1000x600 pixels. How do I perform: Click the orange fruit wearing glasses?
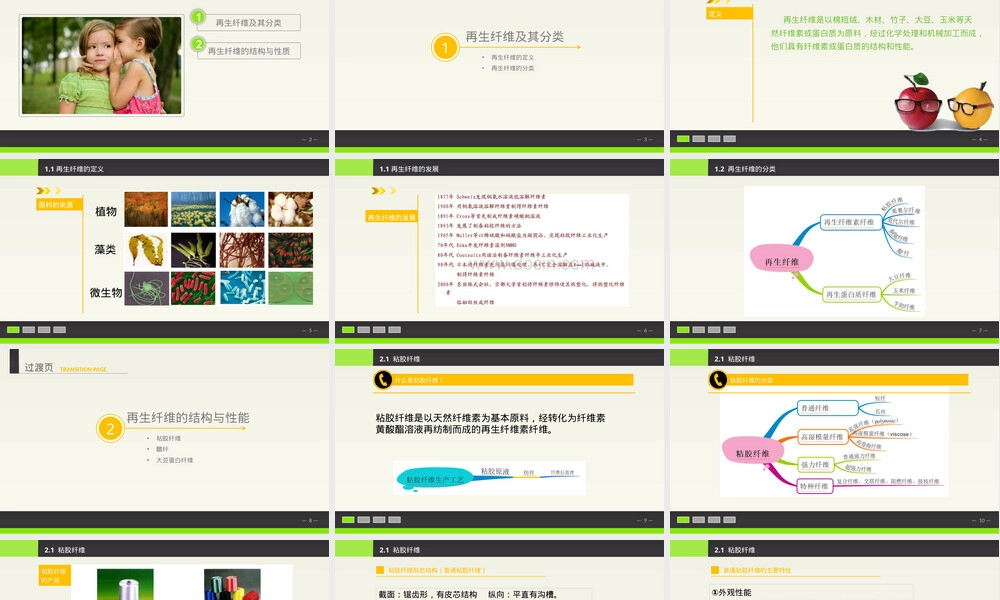pyautogui.click(x=971, y=105)
